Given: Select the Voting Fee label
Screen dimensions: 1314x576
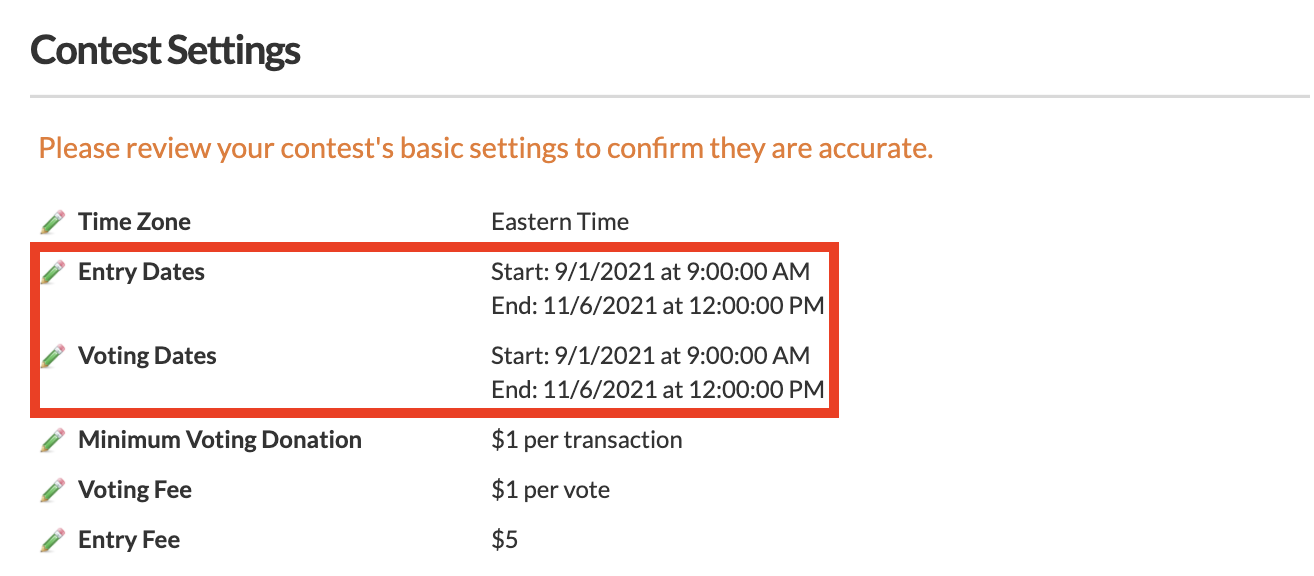Looking at the screenshot, I should 135,490.
